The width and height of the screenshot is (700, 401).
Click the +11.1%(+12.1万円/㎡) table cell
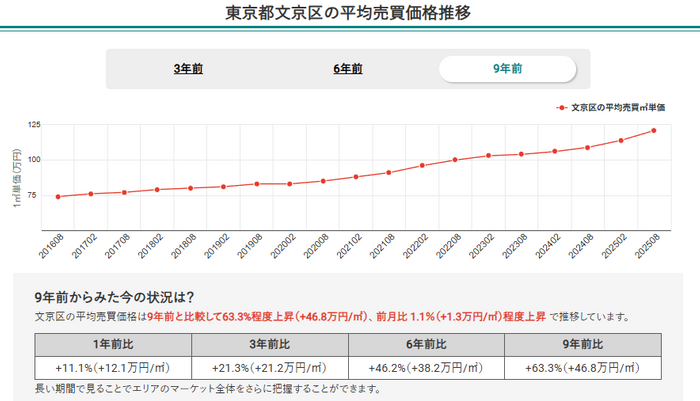point(113,367)
